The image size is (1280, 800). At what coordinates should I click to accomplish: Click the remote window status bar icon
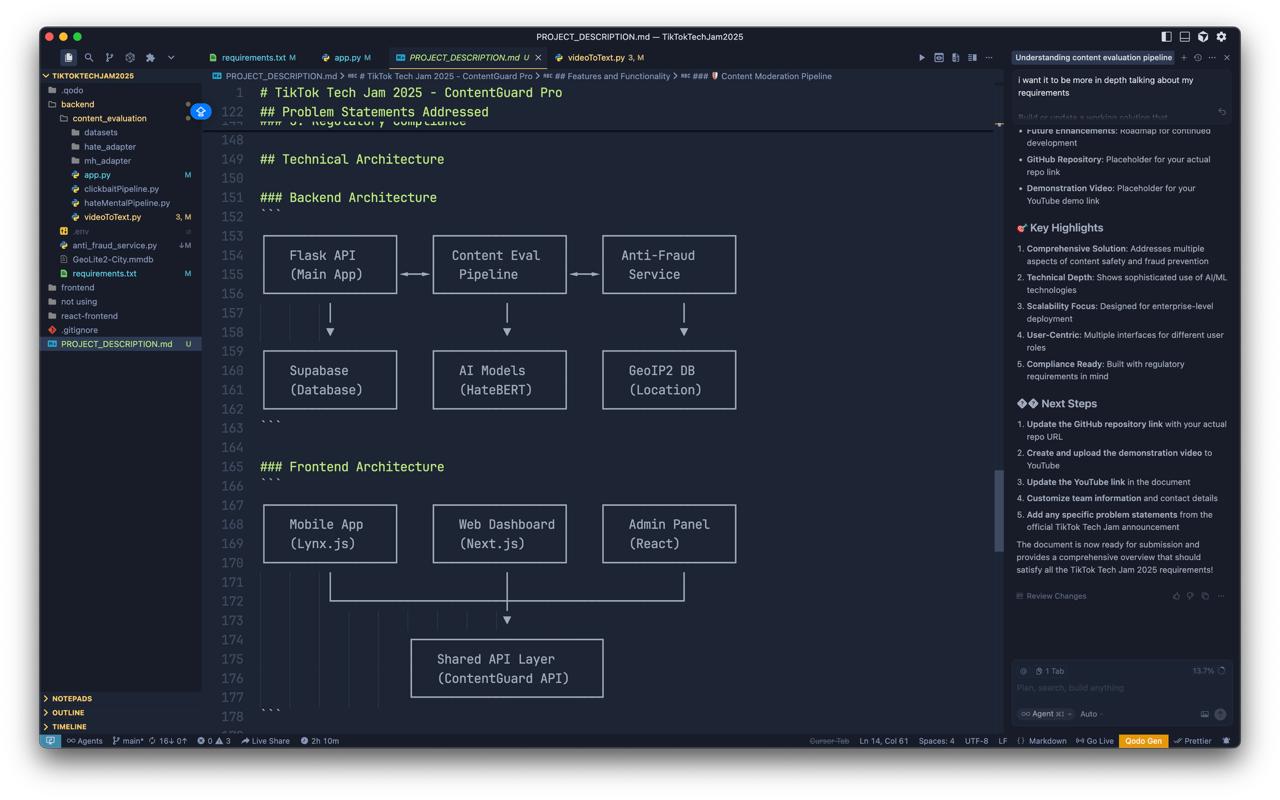[50, 741]
